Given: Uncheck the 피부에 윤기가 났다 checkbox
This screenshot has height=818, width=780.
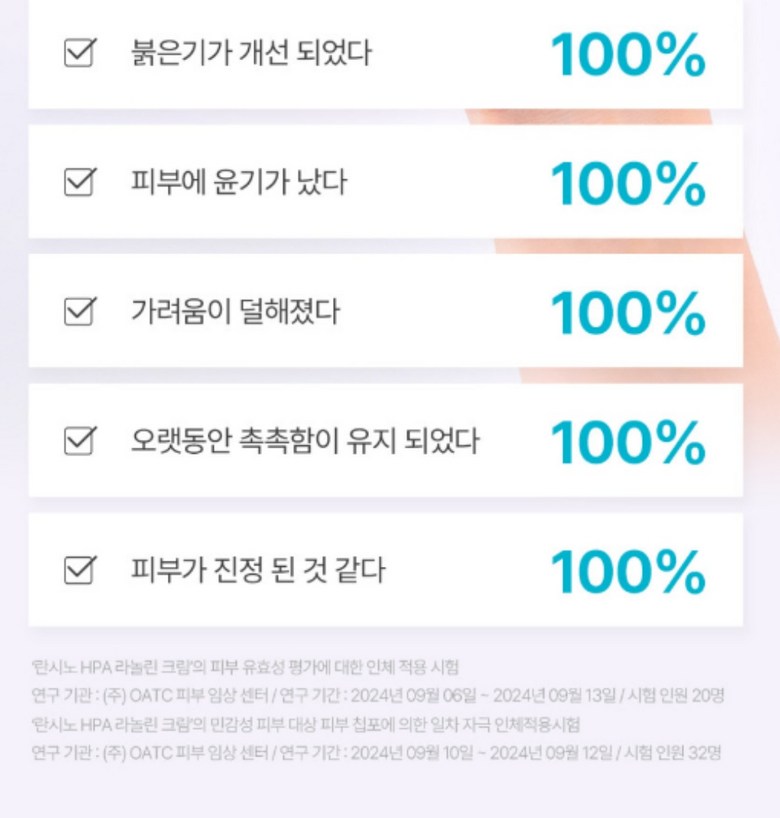Looking at the screenshot, I should coord(79,183).
